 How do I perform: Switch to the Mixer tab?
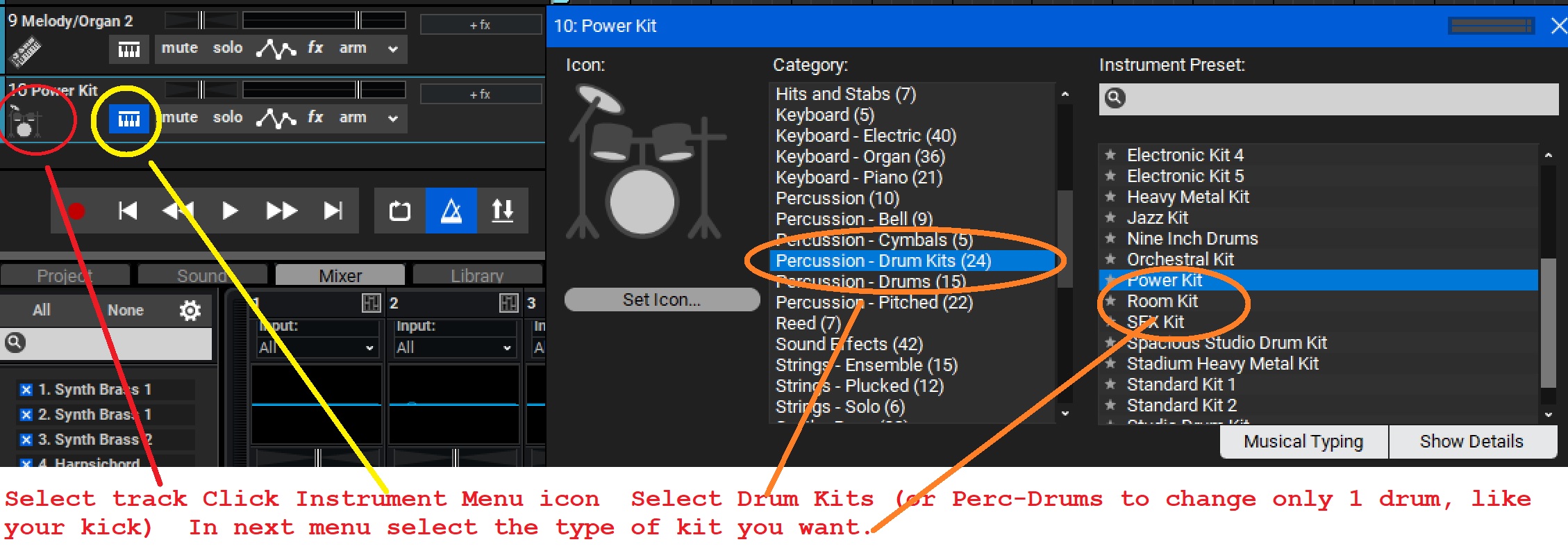tap(340, 275)
